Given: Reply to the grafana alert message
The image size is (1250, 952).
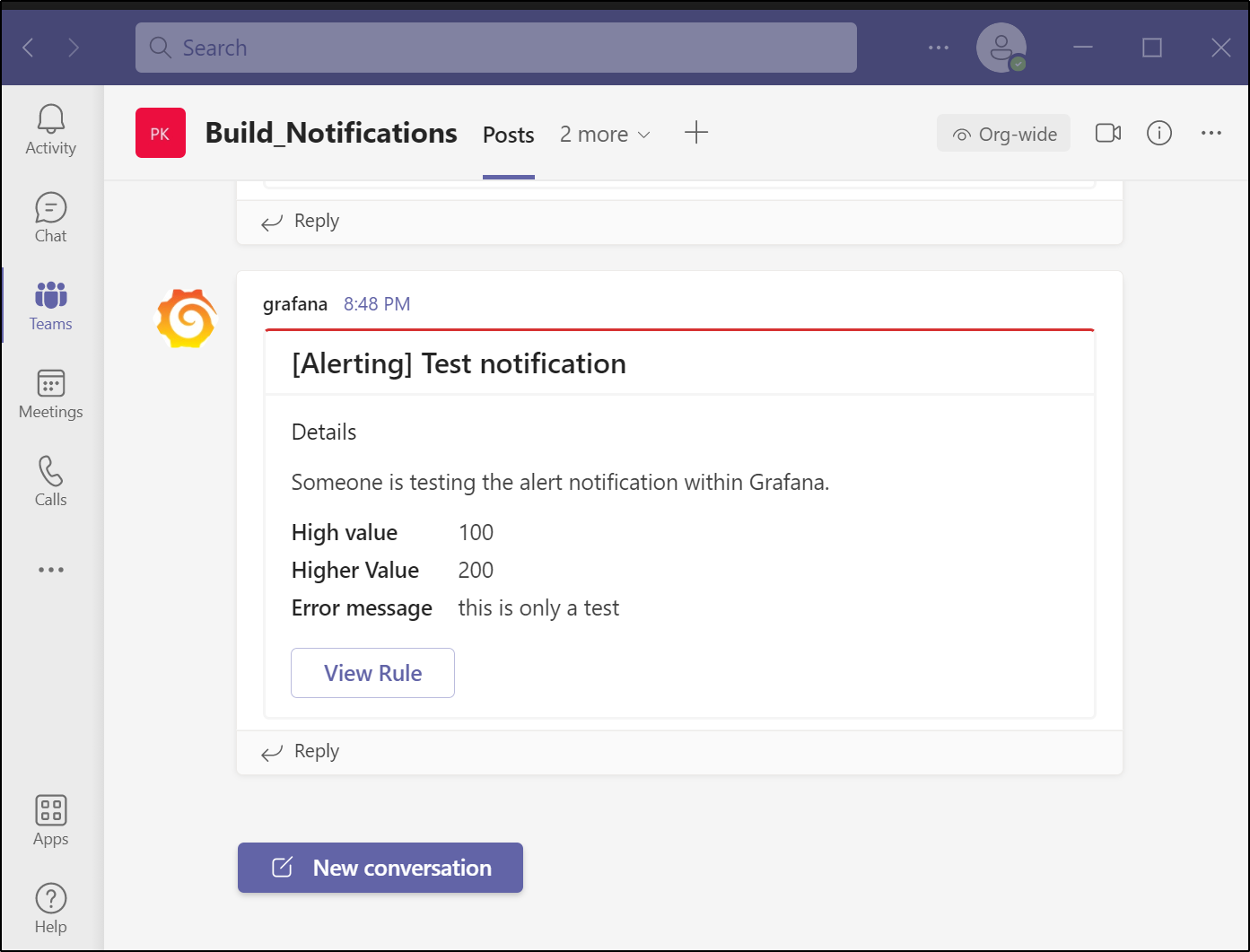Looking at the screenshot, I should [x=301, y=751].
